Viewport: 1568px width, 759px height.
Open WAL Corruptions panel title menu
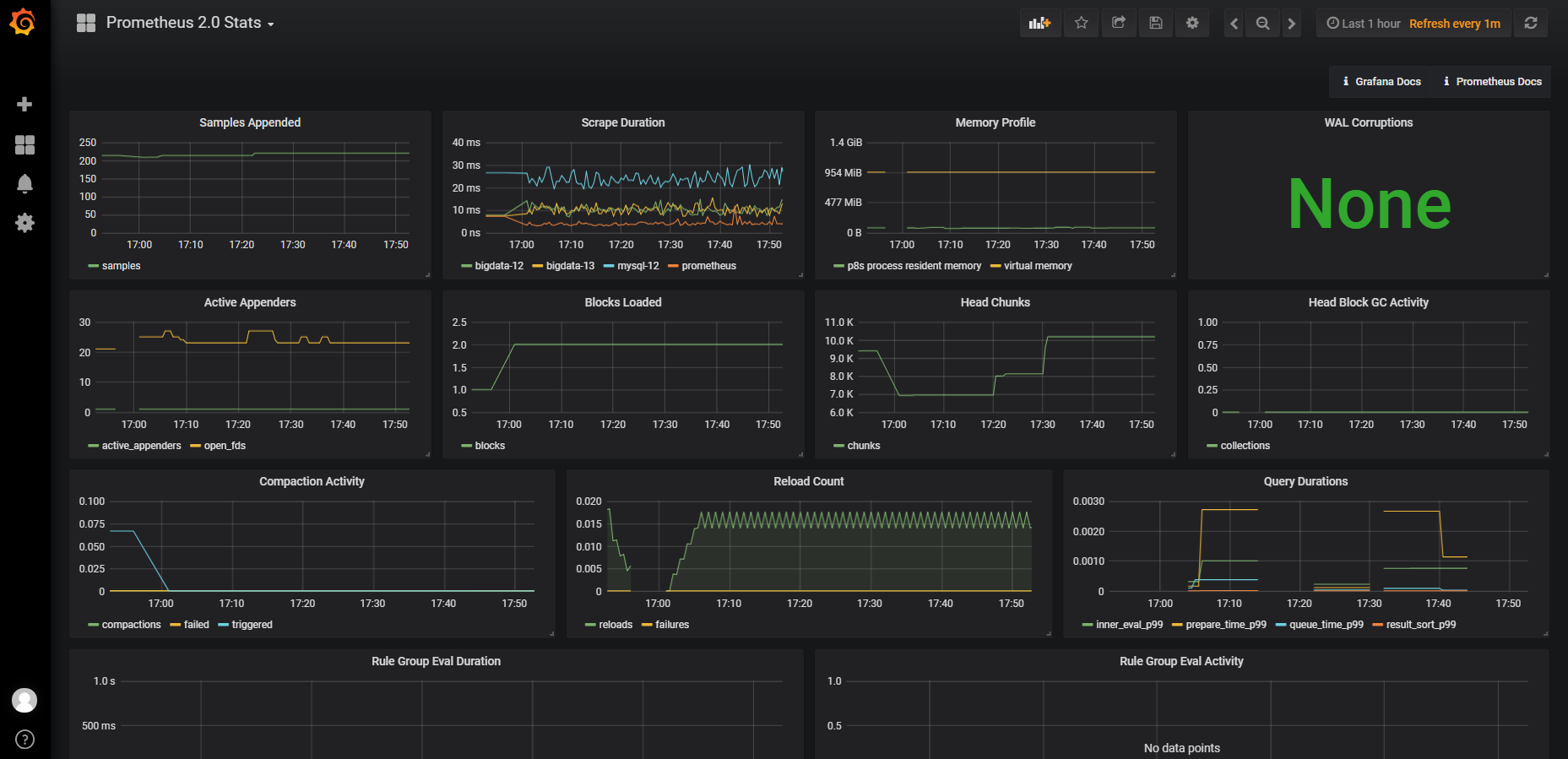point(1369,122)
